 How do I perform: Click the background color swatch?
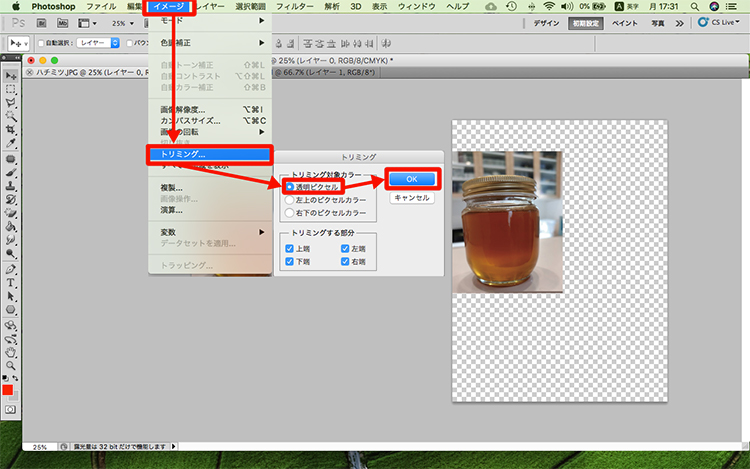pyautogui.click(x=15, y=396)
